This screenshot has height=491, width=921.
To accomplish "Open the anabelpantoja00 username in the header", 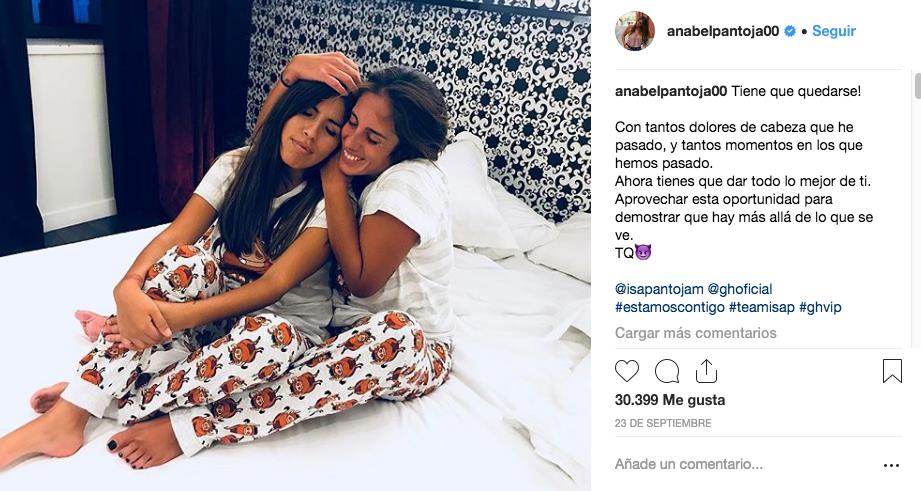I will point(723,31).
